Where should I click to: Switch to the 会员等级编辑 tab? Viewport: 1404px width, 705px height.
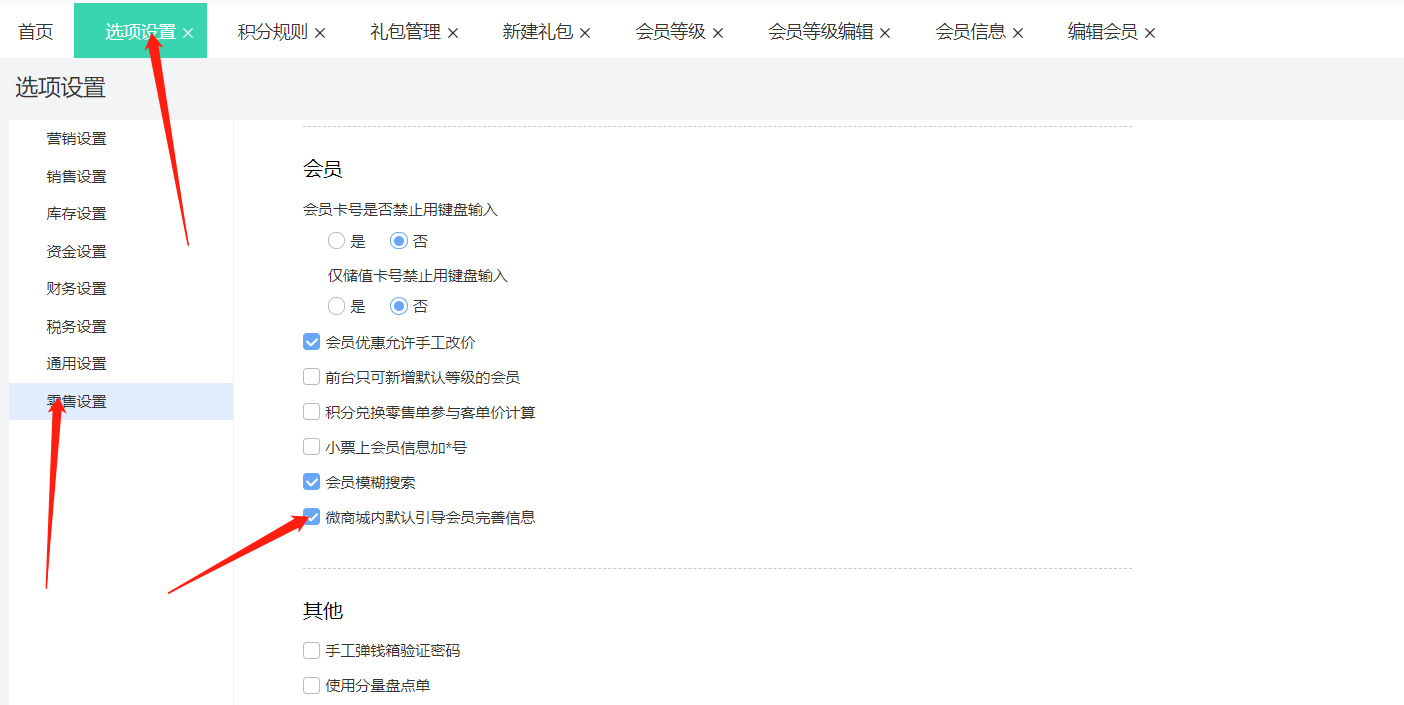point(822,31)
